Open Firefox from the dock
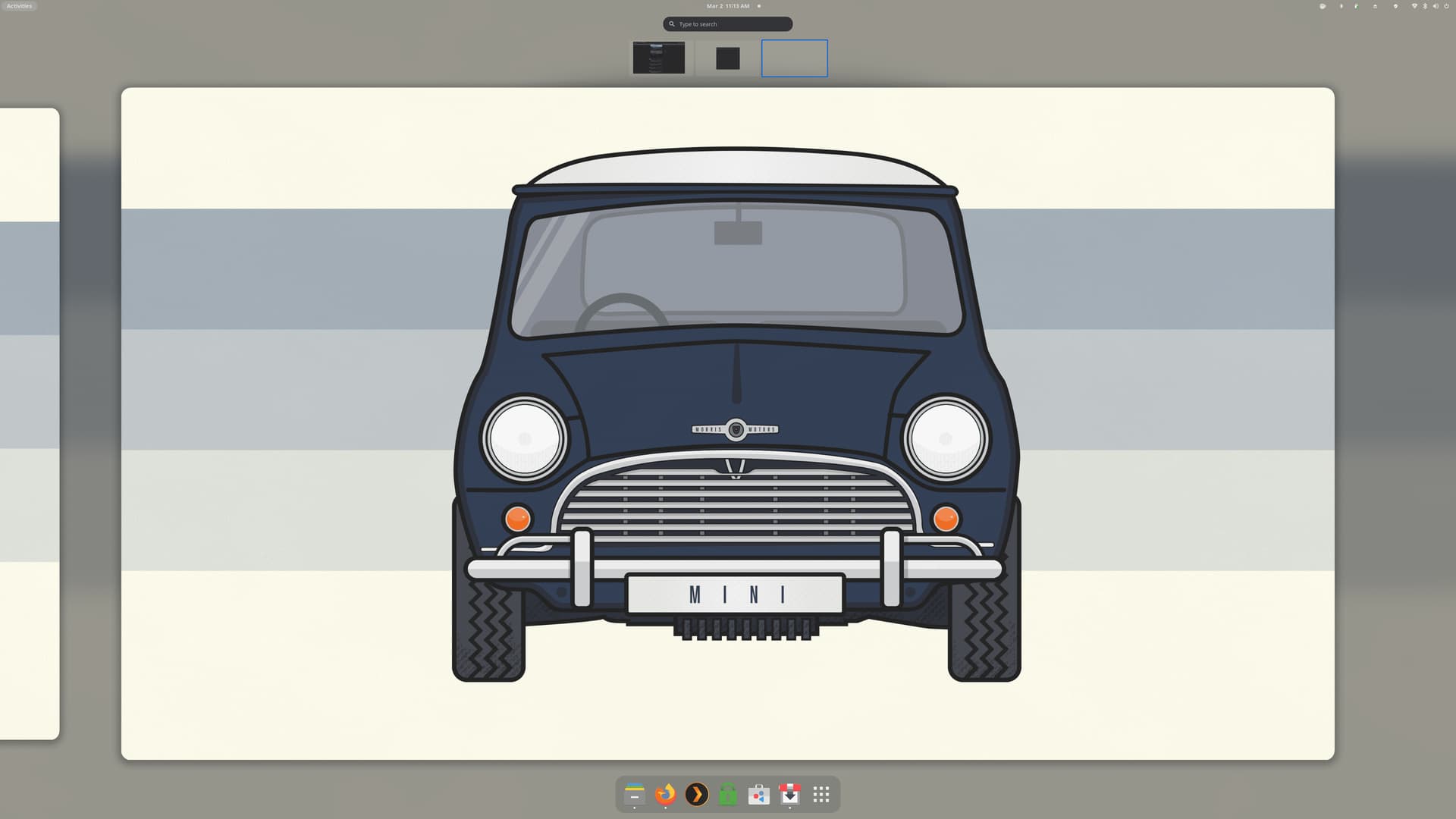Viewport: 1456px width, 819px height. 666,794
